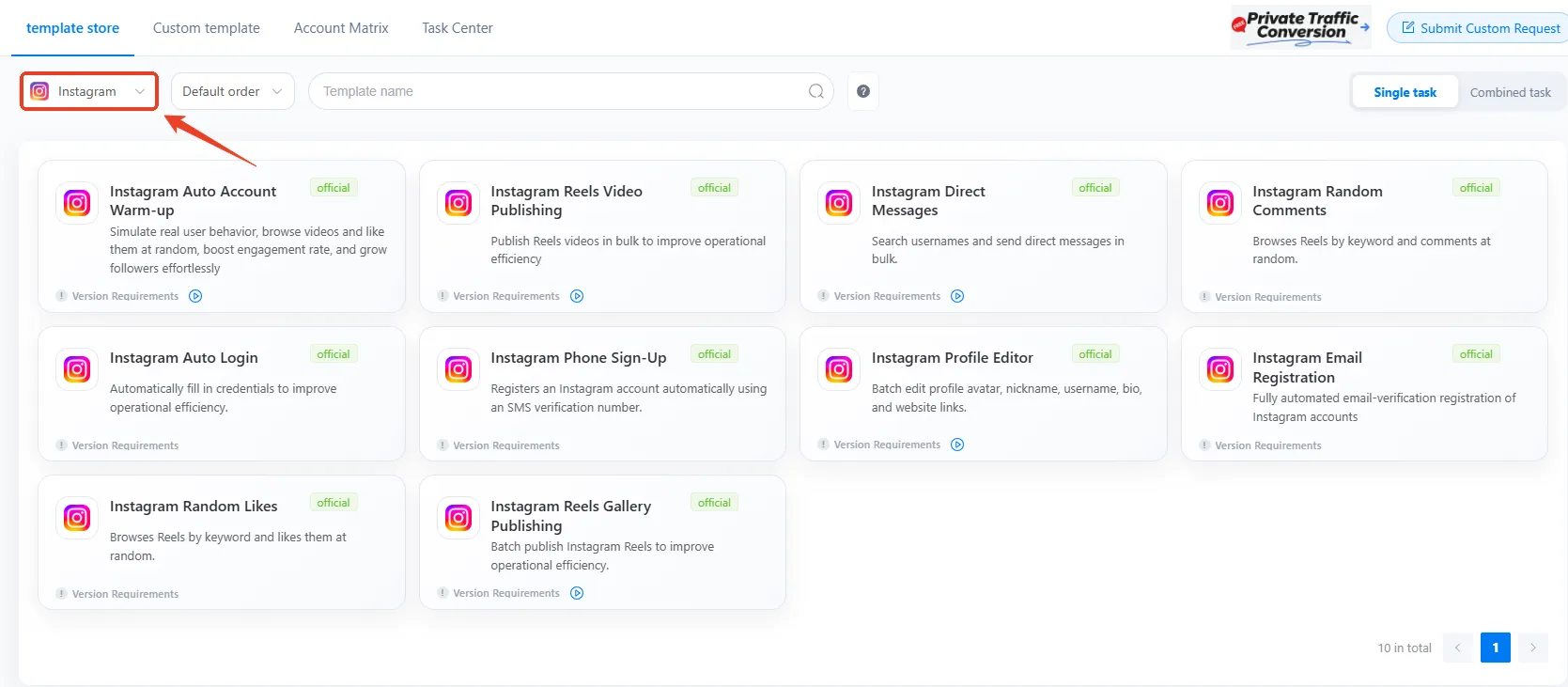The height and width of the screenshot is (687, 1568).
Task: Click Instagram logo on Direct Messages card
Action: pyautogui.click(x=839, y=203)
